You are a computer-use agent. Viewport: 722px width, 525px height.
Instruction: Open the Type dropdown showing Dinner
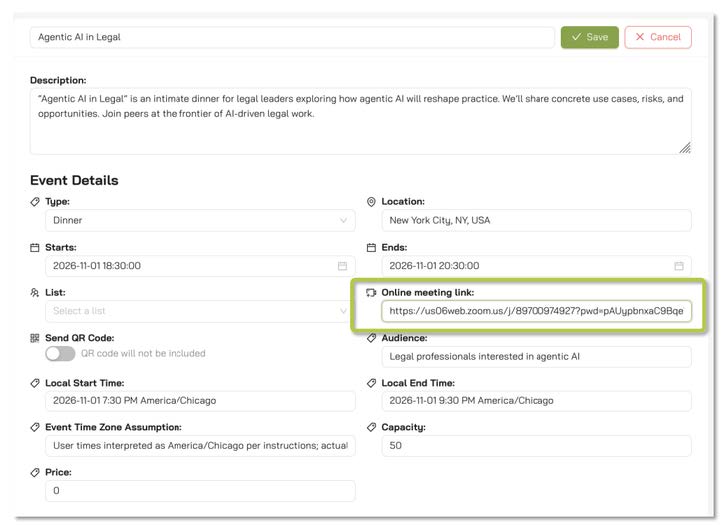pos(200,220)
